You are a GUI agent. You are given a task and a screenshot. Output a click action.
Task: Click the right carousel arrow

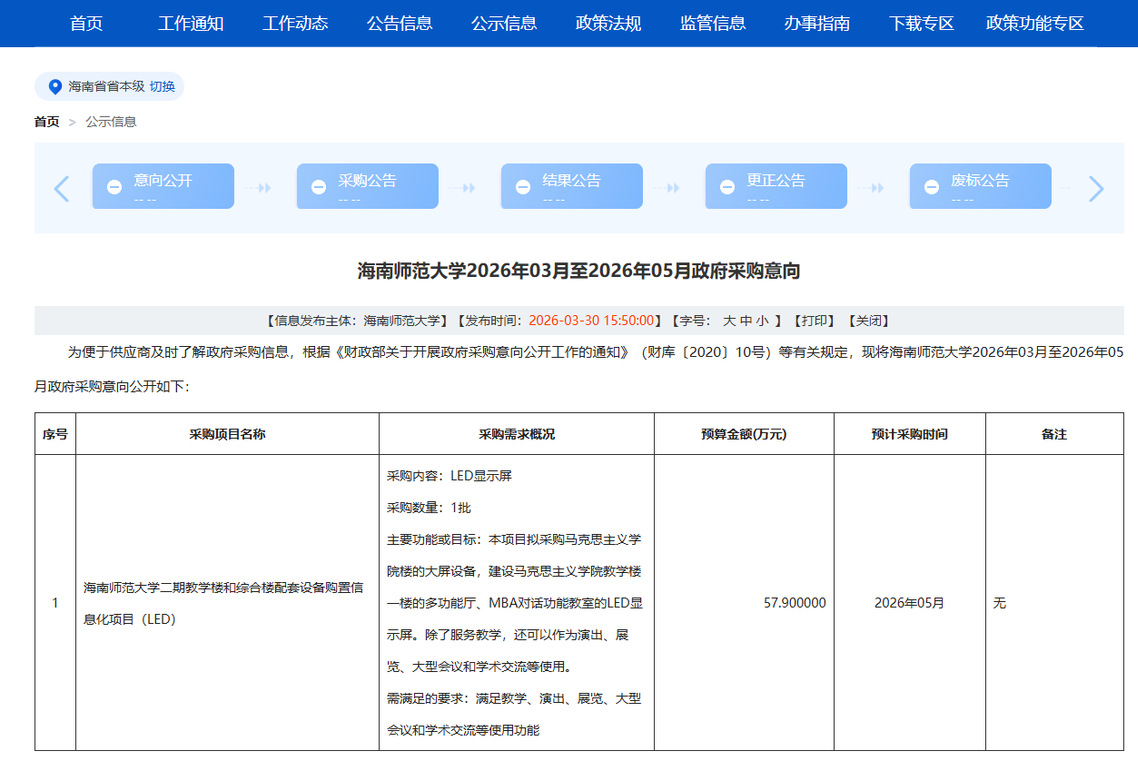point(1096,188)
